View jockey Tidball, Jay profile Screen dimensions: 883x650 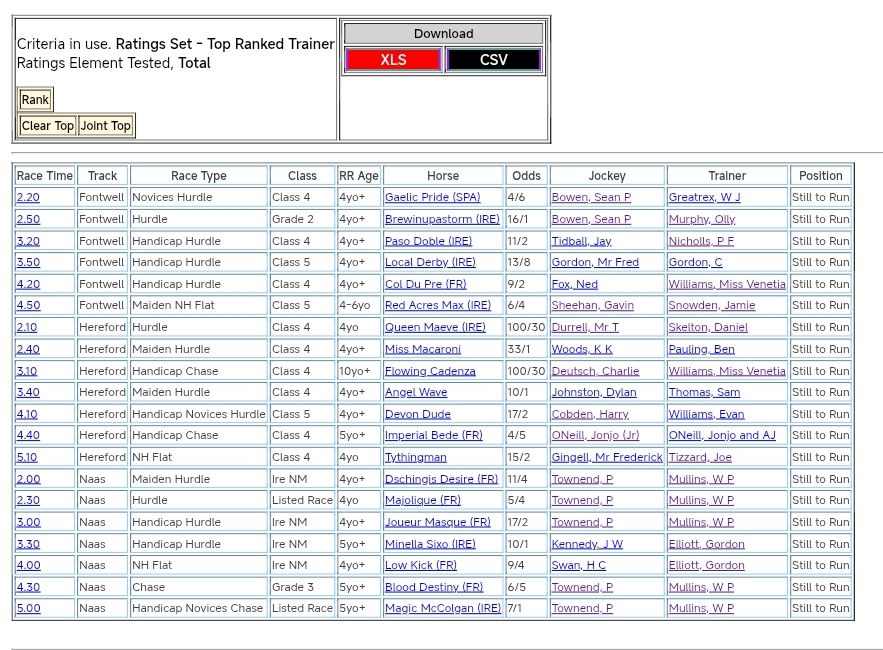tap(581, 241)
